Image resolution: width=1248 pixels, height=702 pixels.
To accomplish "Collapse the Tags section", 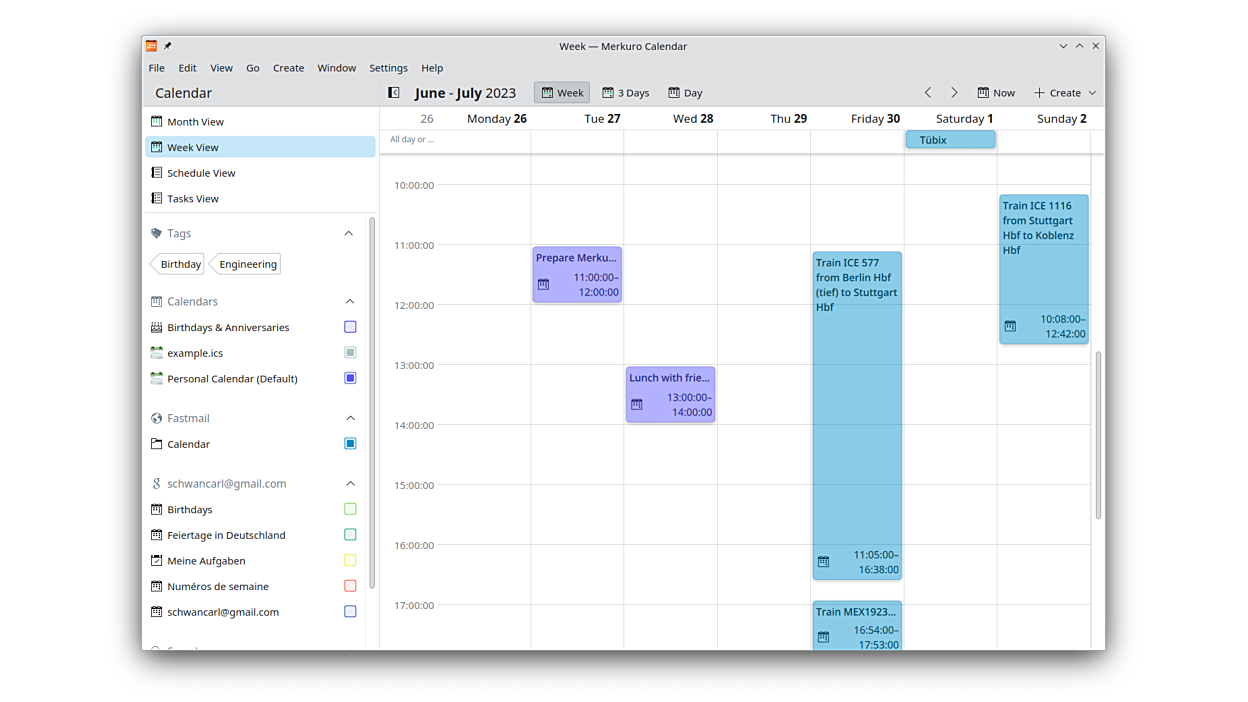I will (x=349, y=234).
